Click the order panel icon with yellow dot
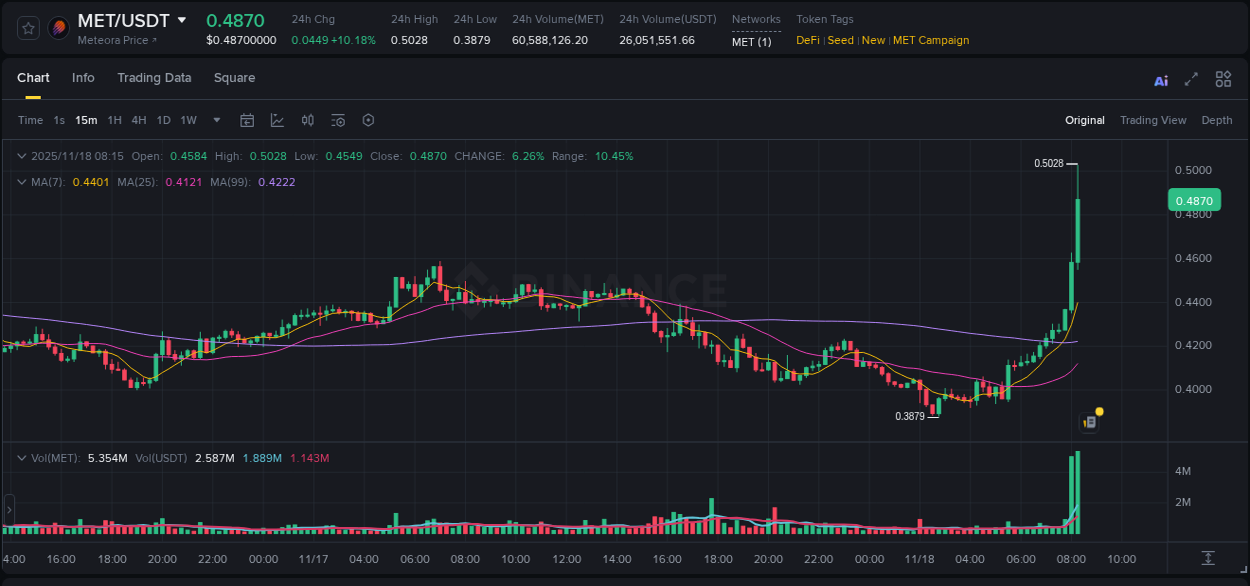The image size is (1250, 586). [x=1090, y=421]
